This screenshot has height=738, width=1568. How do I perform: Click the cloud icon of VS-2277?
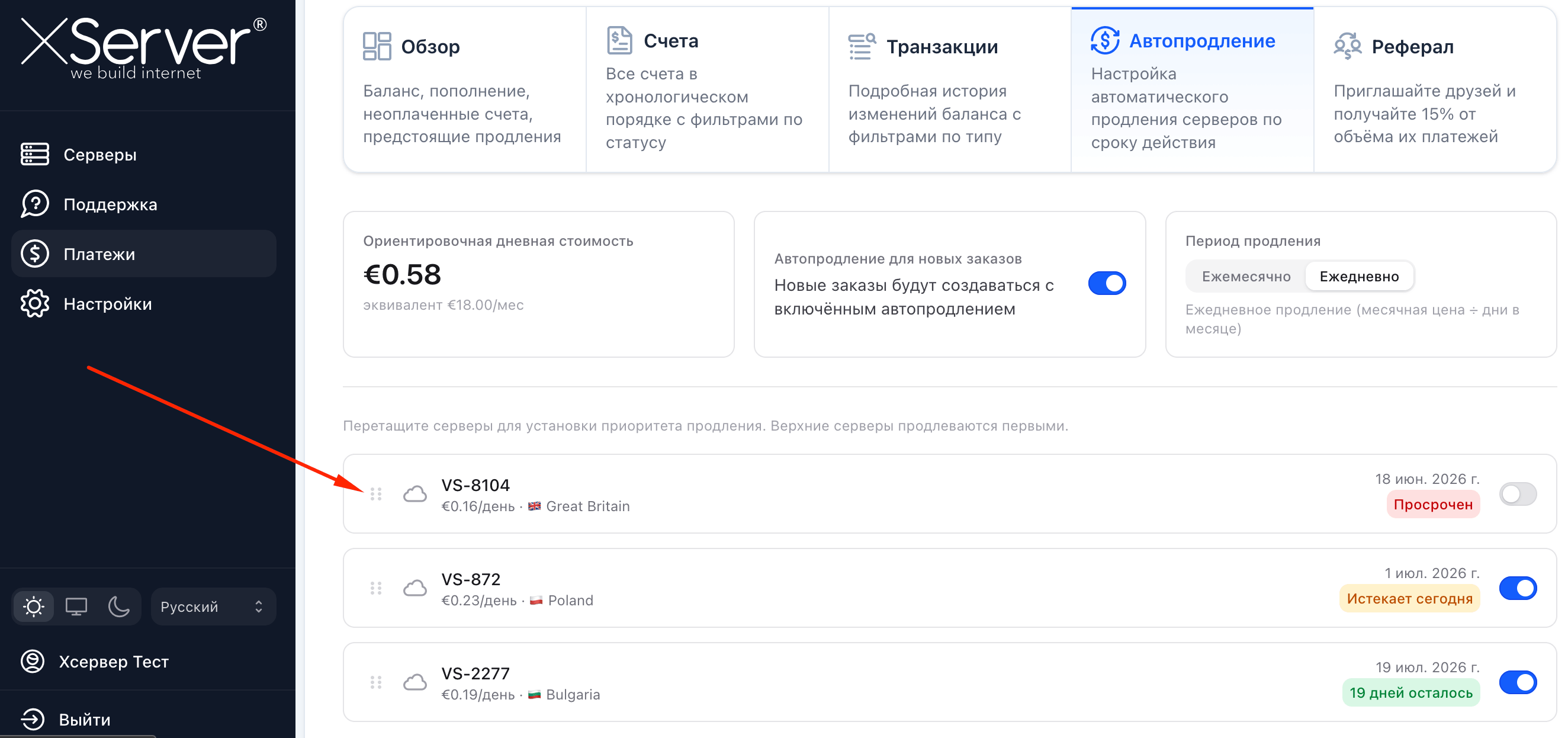pos(415,682)
